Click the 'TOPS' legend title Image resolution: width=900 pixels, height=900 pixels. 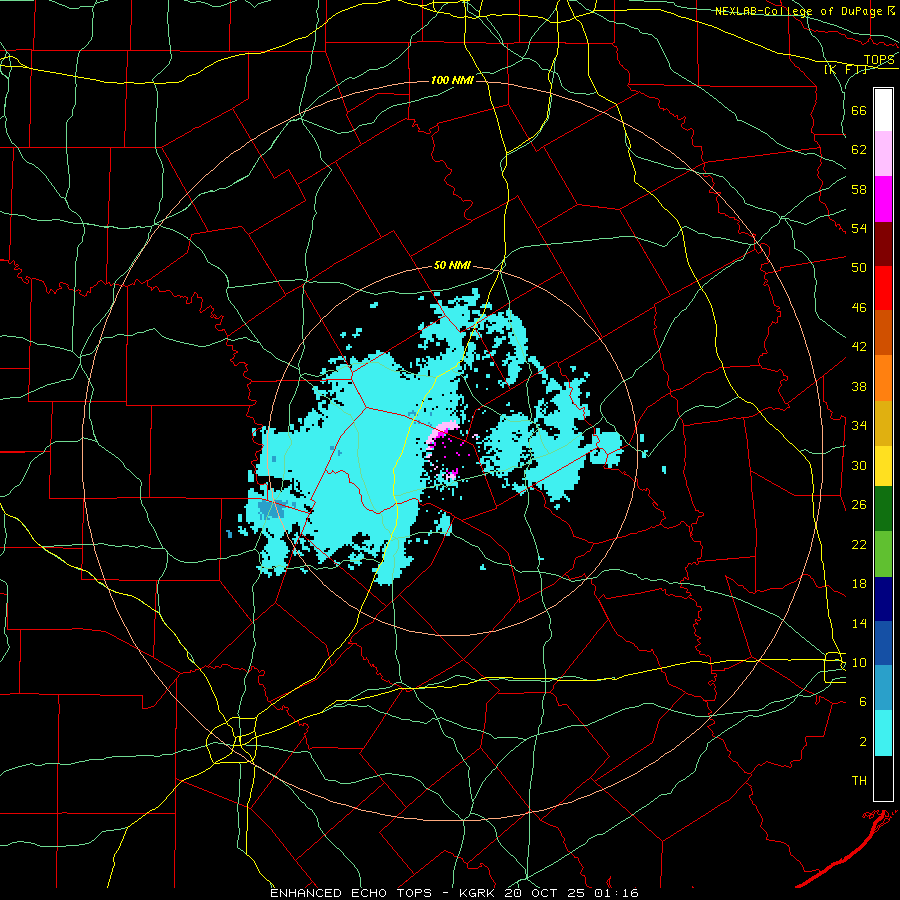click(x=879, y=60)
